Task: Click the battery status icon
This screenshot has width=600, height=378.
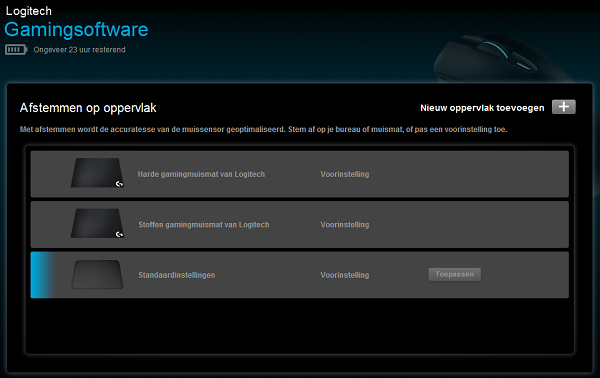Action: click(16, 50)
